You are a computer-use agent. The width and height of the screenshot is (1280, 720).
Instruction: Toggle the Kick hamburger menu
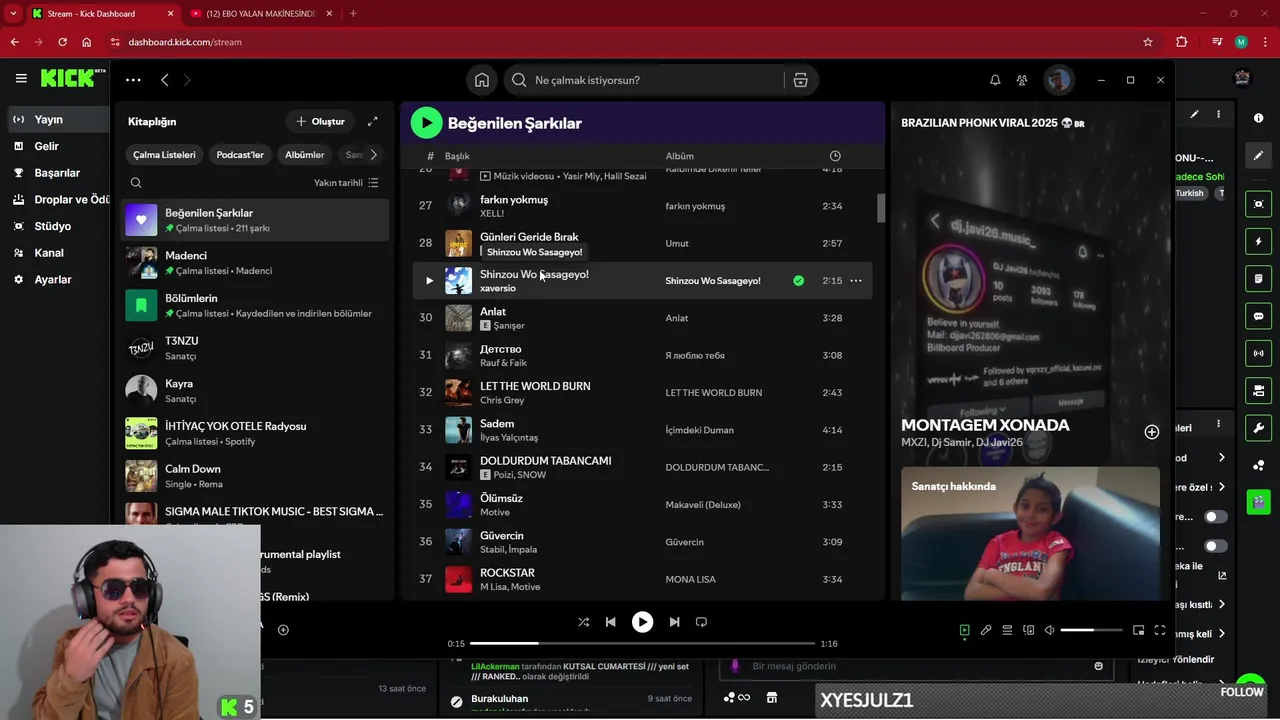tap(21, 78)
